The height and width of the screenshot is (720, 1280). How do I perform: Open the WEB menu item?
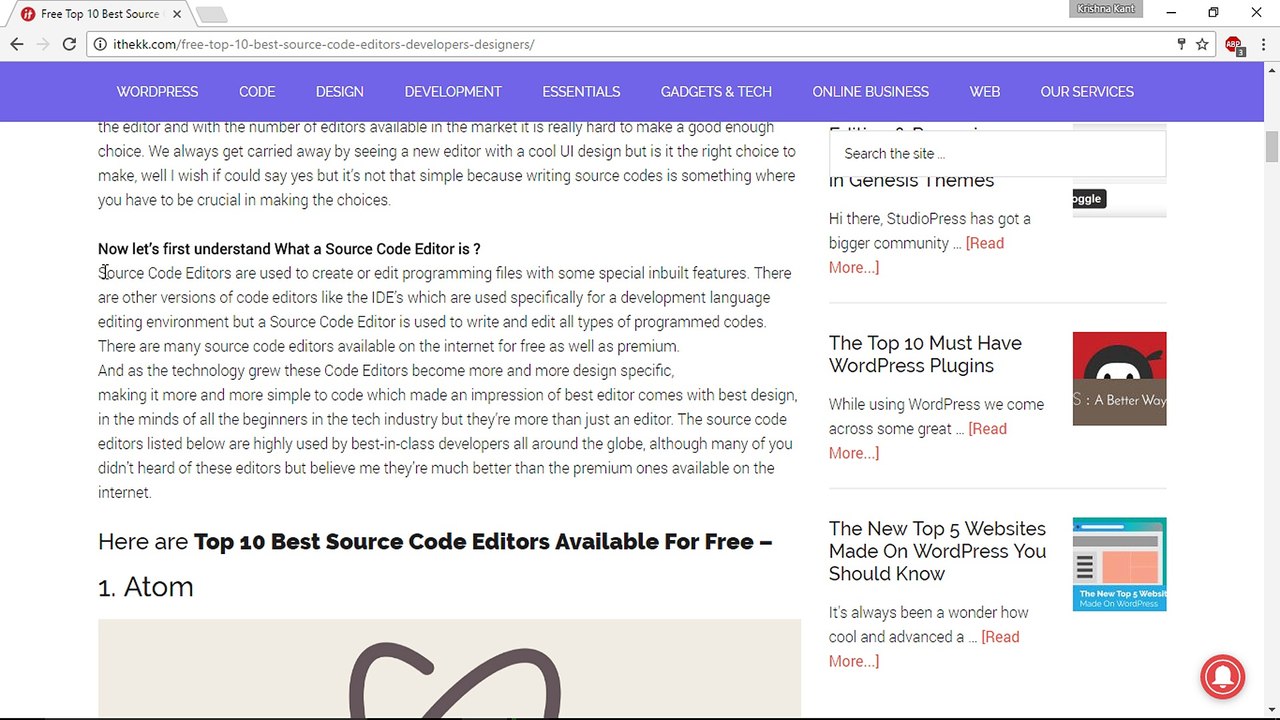click(x=985, y=92)
